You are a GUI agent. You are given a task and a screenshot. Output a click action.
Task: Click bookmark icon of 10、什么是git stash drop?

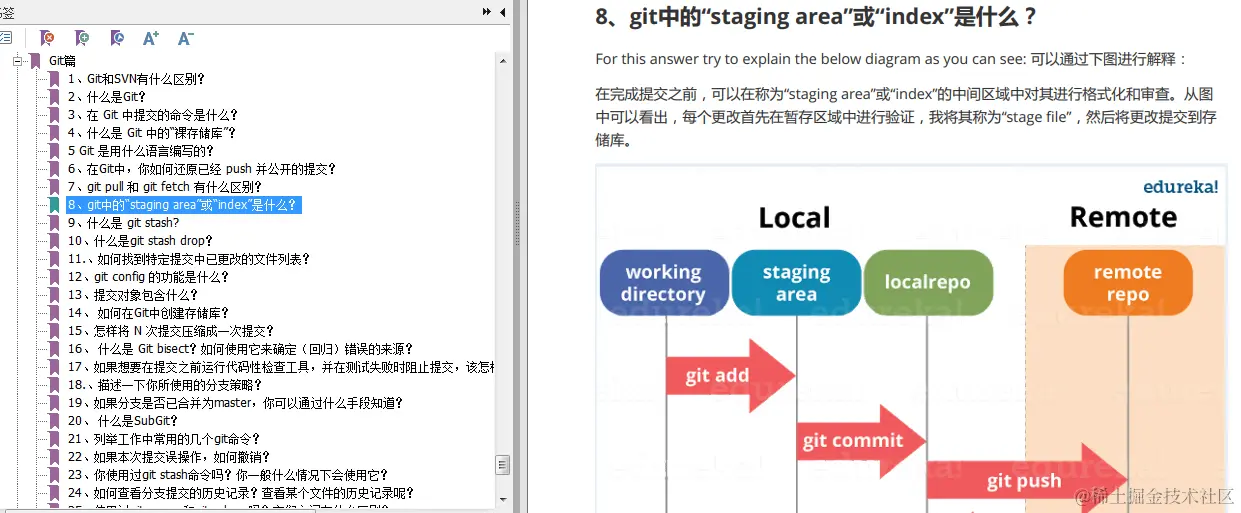pyautogui.click(x=54, y=241)
